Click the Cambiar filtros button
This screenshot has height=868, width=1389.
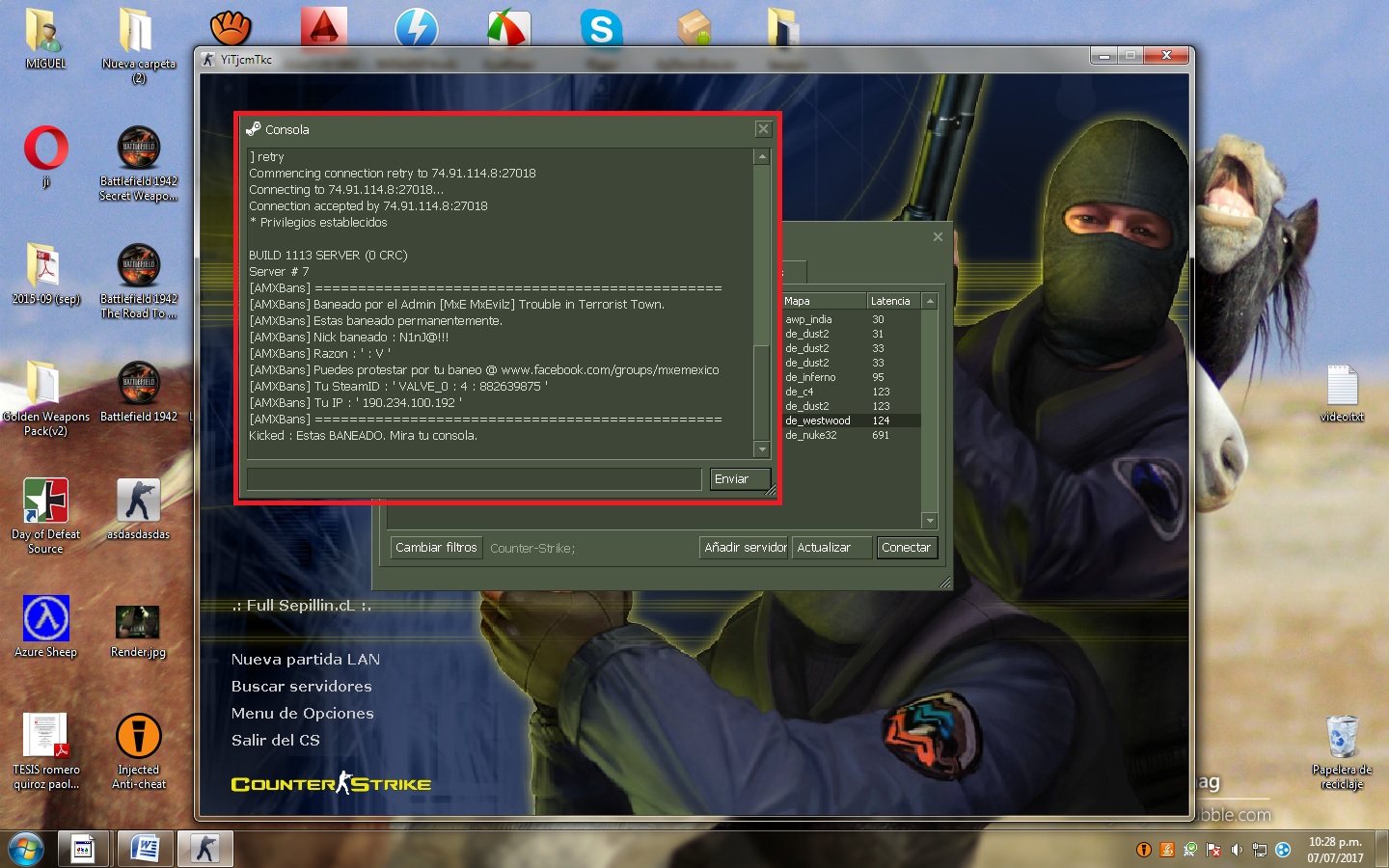tap(436, 548)
